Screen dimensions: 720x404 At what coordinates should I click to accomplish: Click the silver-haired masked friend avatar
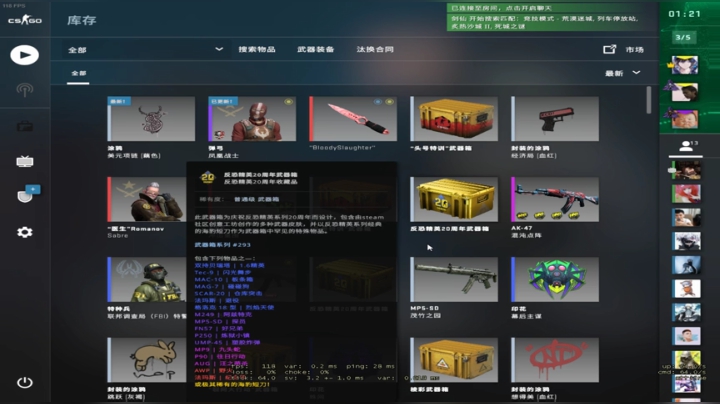[x=686, y=241]
